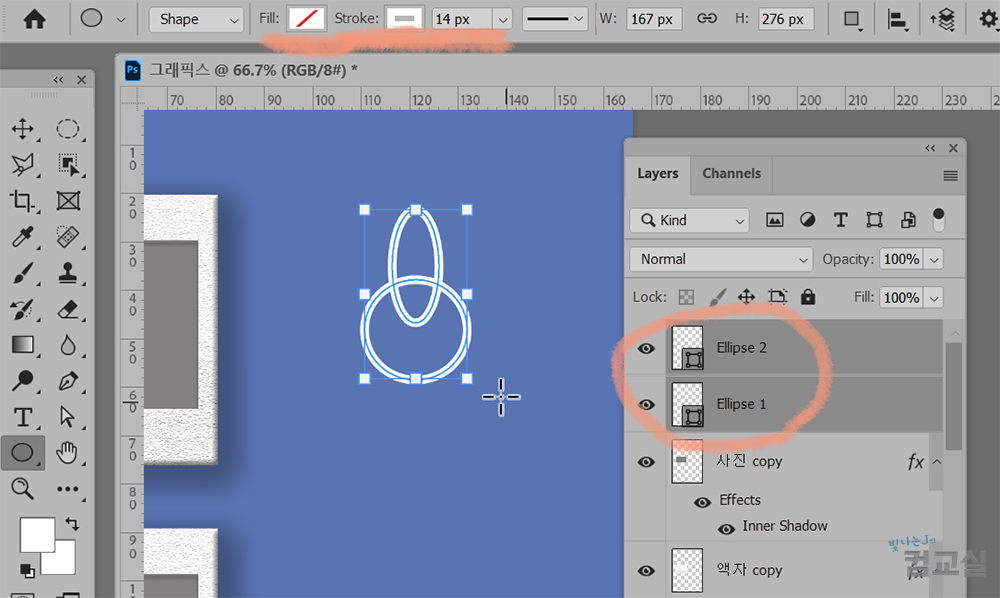Filter layers by pixel layers

point(774,220)
